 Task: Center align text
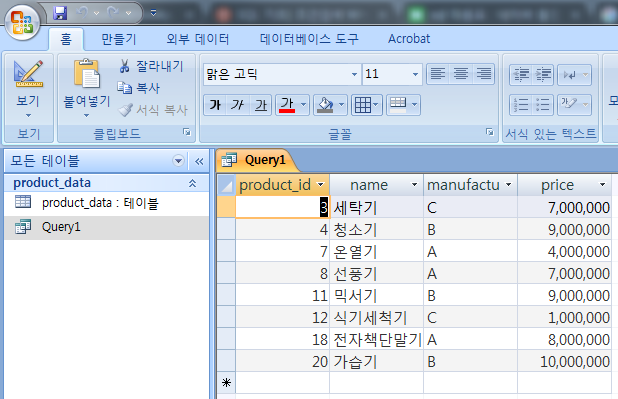[x=461, y=74]
